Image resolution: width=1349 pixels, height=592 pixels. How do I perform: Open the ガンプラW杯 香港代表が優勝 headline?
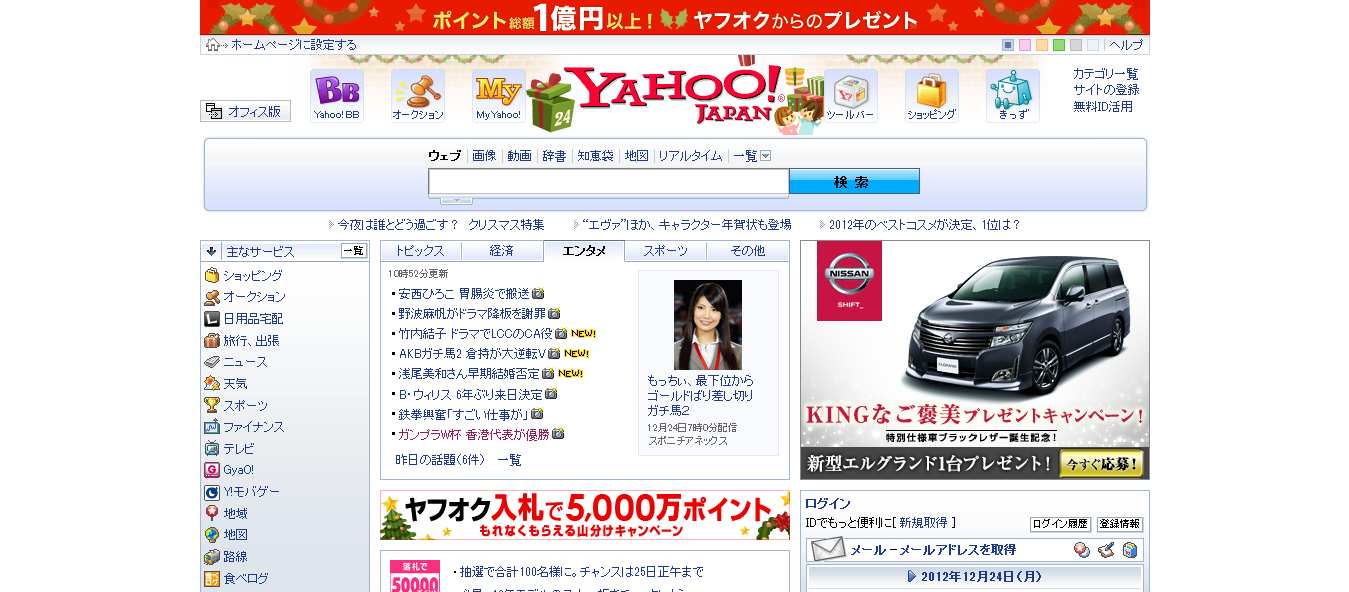tap(473, 434)
